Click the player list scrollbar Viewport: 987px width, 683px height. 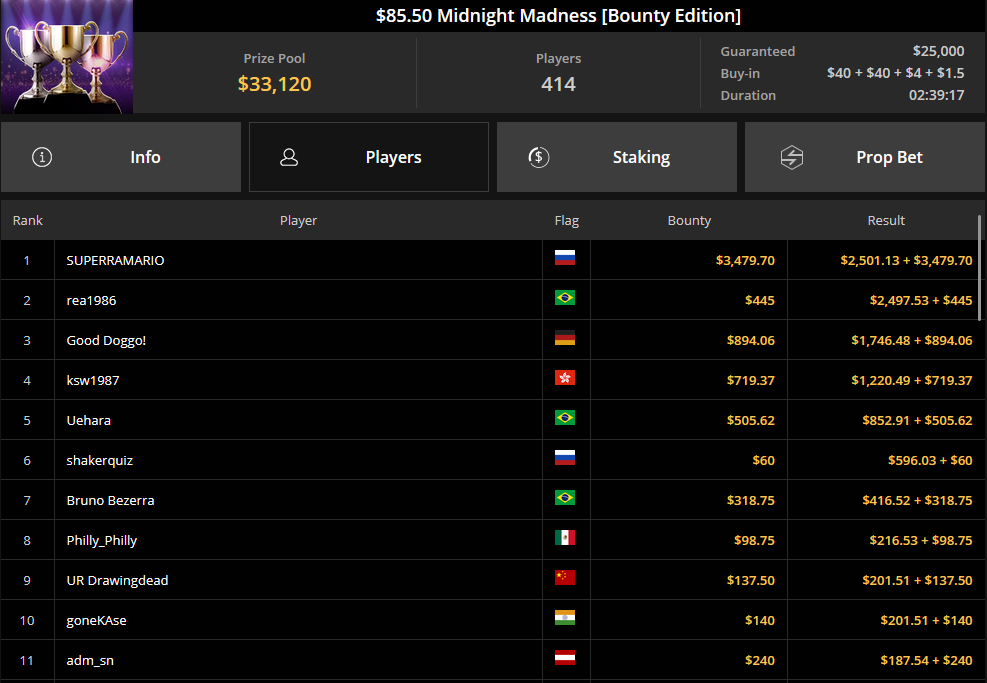[x=979, y=269]
